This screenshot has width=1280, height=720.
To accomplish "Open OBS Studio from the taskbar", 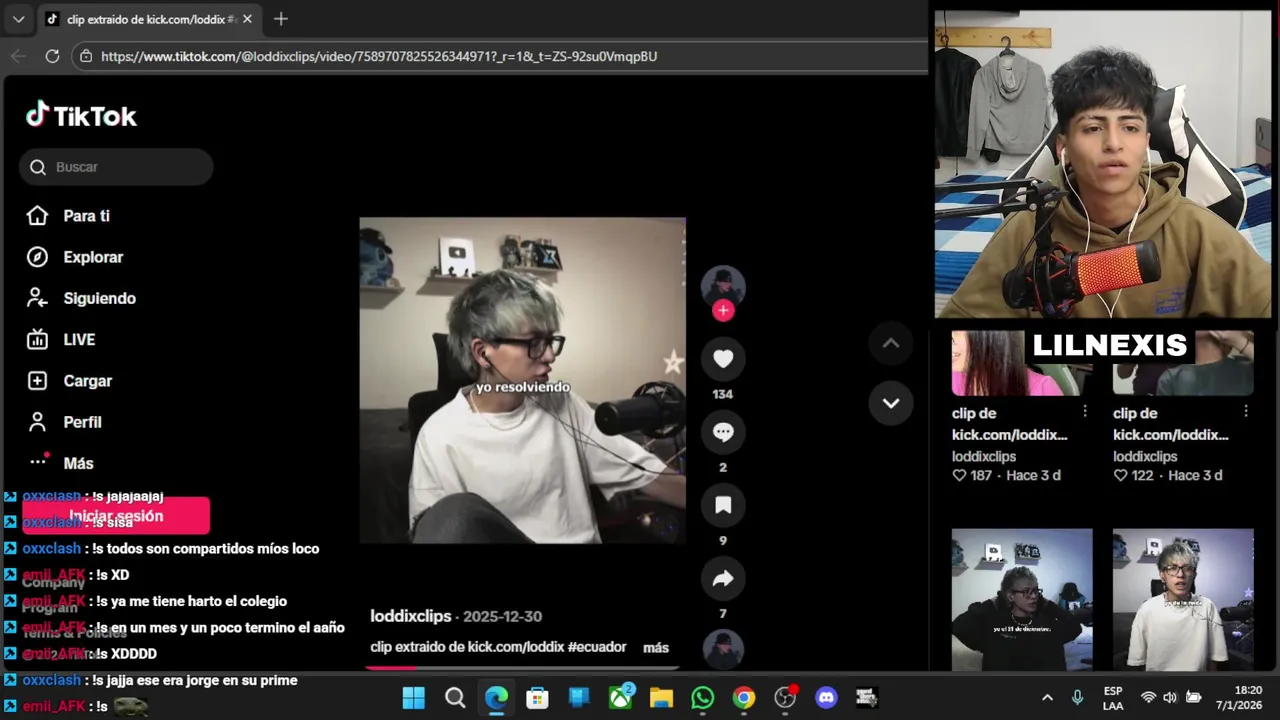I will point(785,697).
